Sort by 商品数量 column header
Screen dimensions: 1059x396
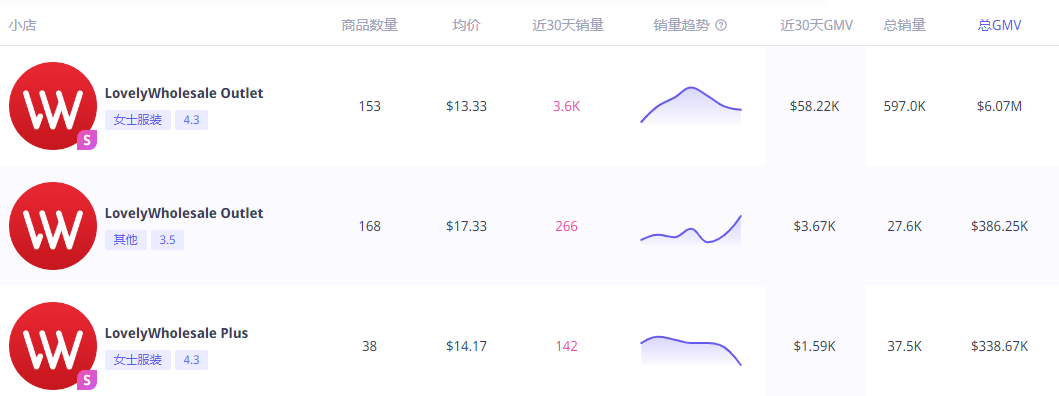pyautogui.click(x=370, y=26)
